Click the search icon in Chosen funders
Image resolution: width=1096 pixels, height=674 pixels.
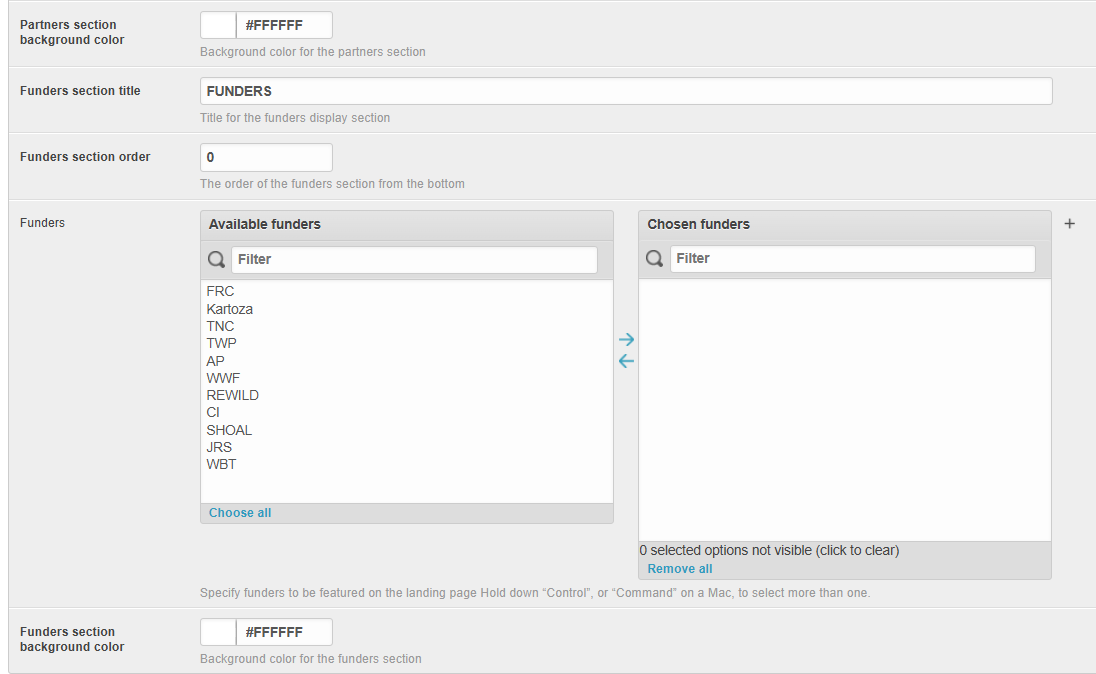655,259
